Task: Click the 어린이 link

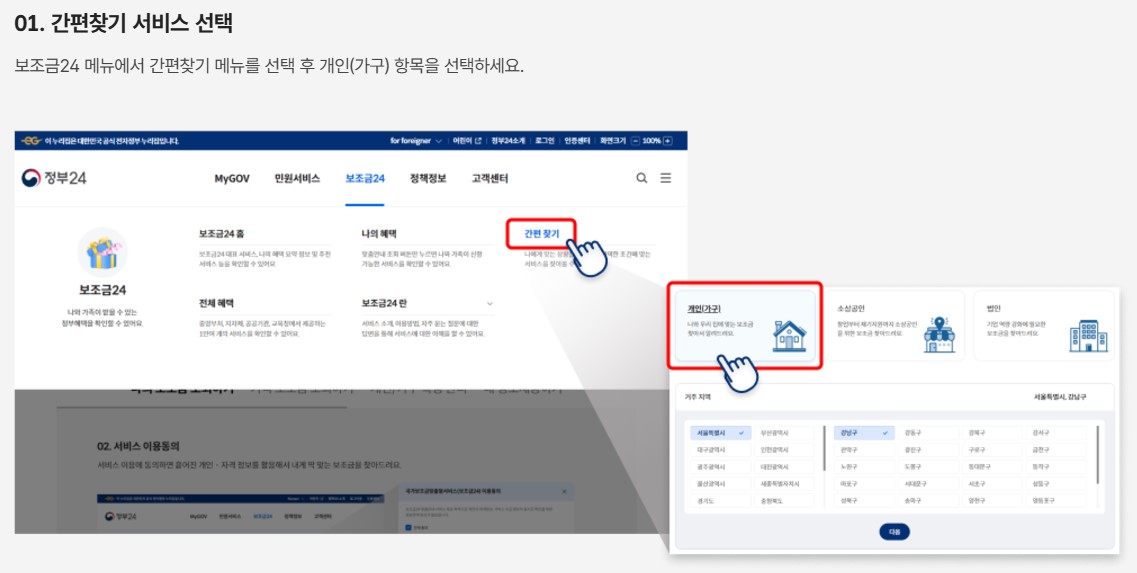Action: point(462,141)
